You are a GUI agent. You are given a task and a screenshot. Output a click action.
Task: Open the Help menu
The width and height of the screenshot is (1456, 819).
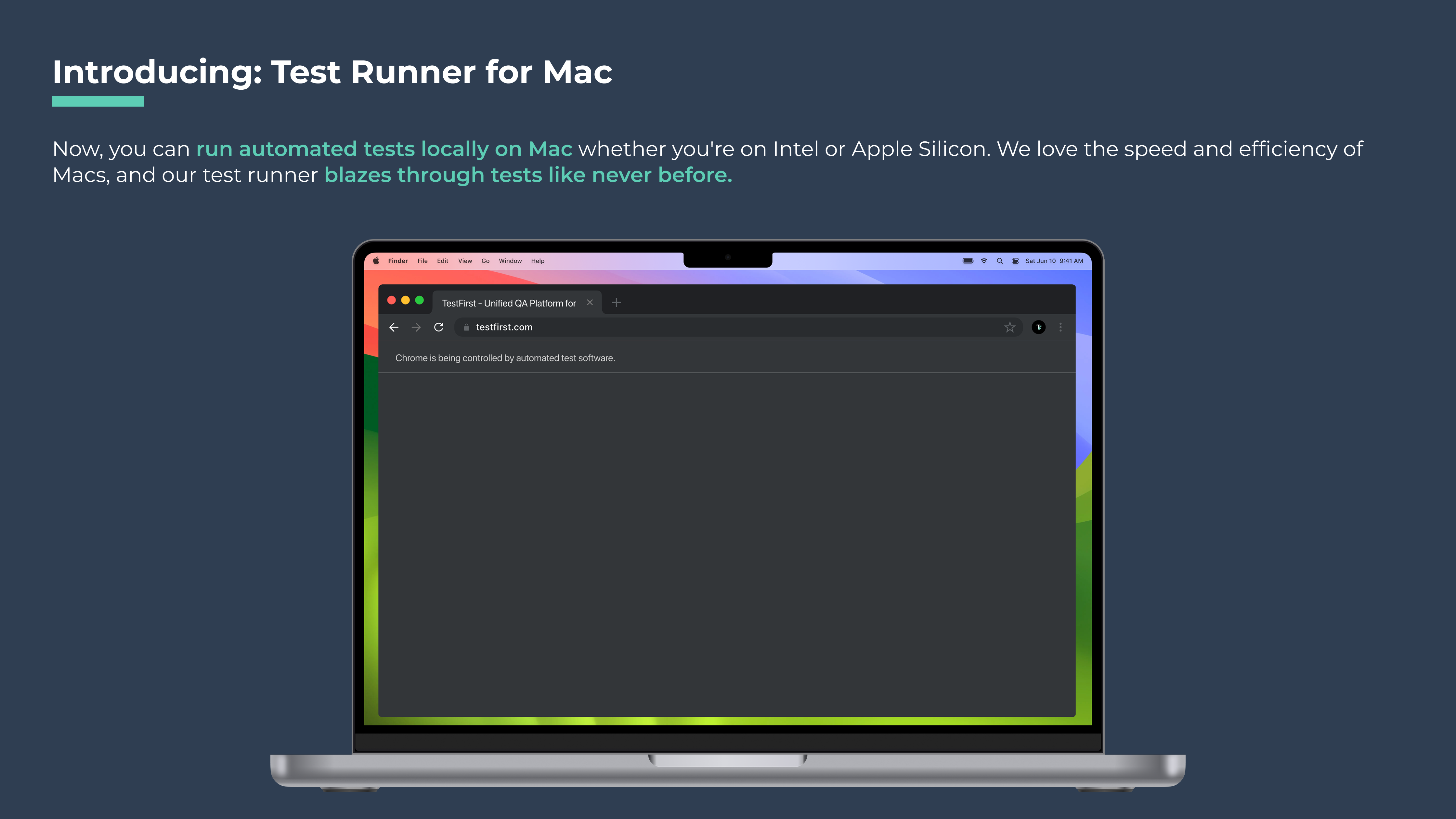click(538, 261)
